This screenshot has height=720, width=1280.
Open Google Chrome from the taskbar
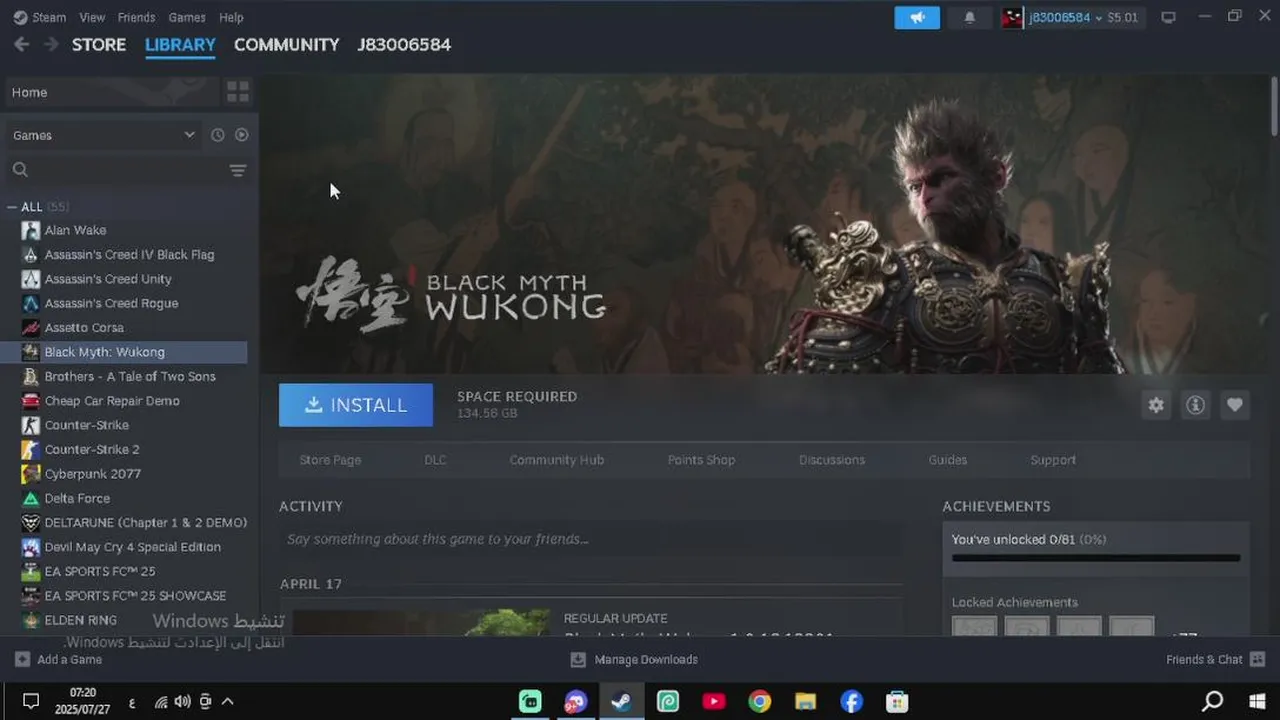point(760,701)
